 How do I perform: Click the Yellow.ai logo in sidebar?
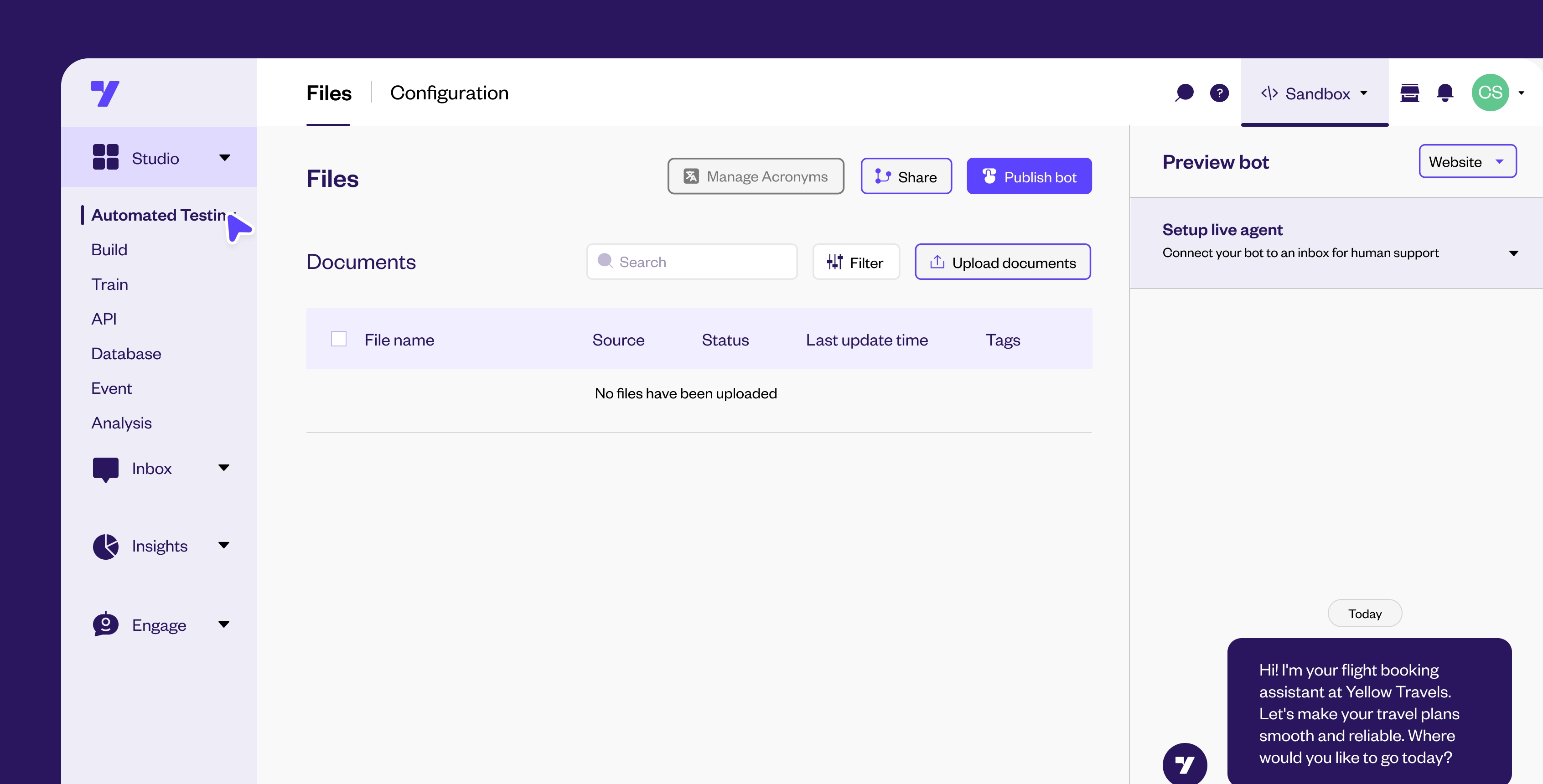pyautogui.click(x=105, y=93)
